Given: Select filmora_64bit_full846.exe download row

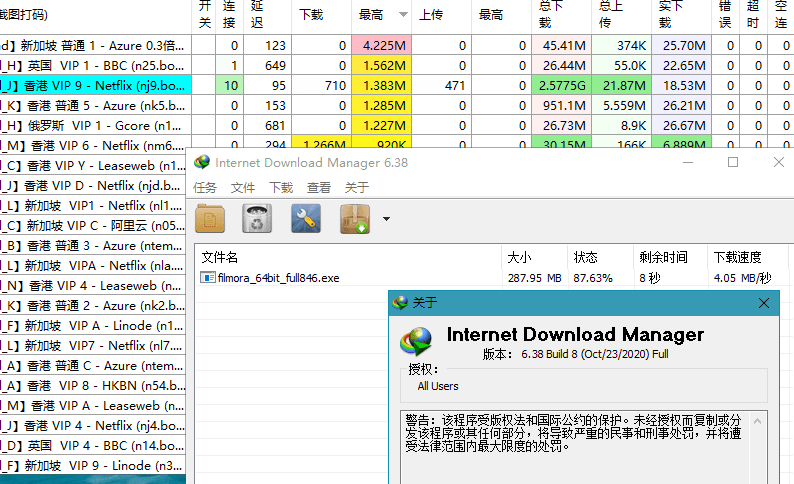Looking at the screenshot, I should (x=494, y=278).
